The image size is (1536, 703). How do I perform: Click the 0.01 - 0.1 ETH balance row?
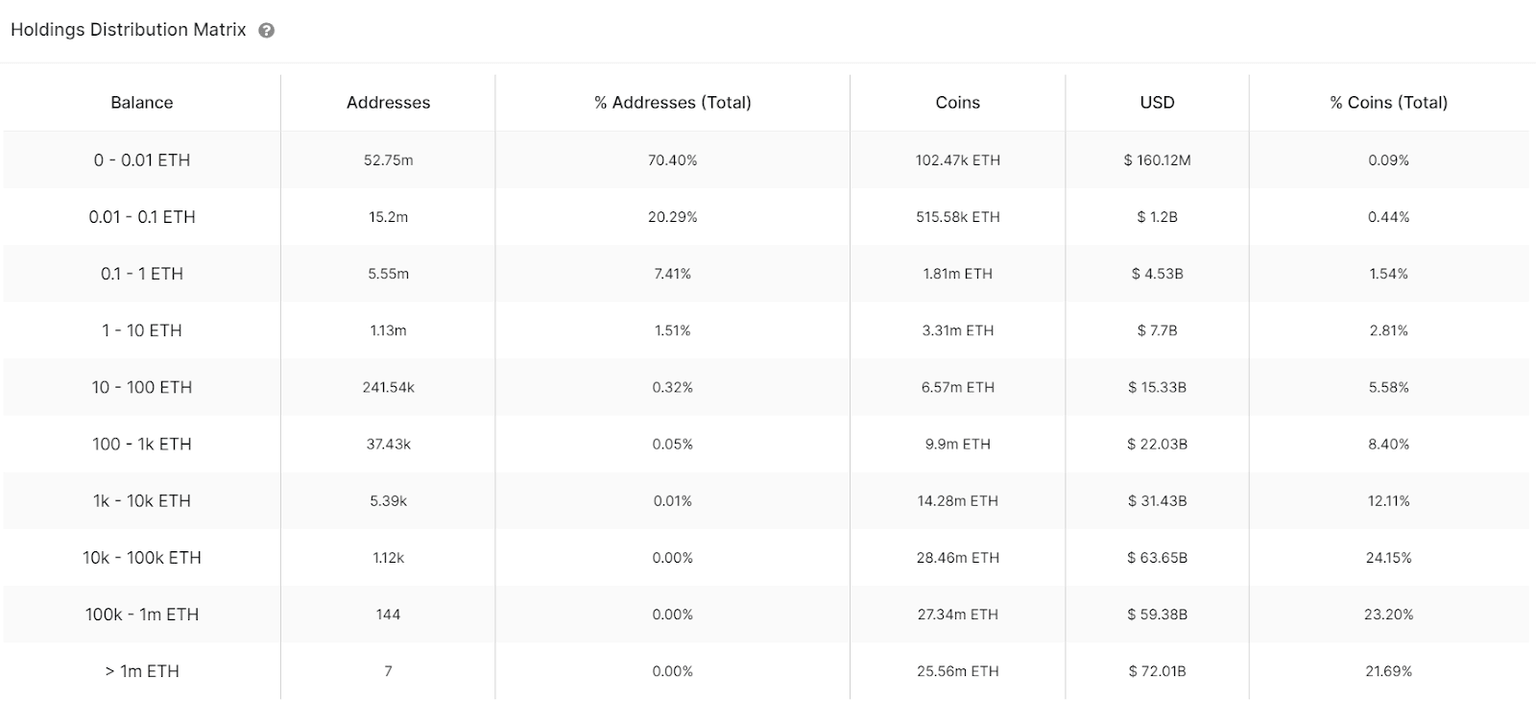(x=142, y=217)
